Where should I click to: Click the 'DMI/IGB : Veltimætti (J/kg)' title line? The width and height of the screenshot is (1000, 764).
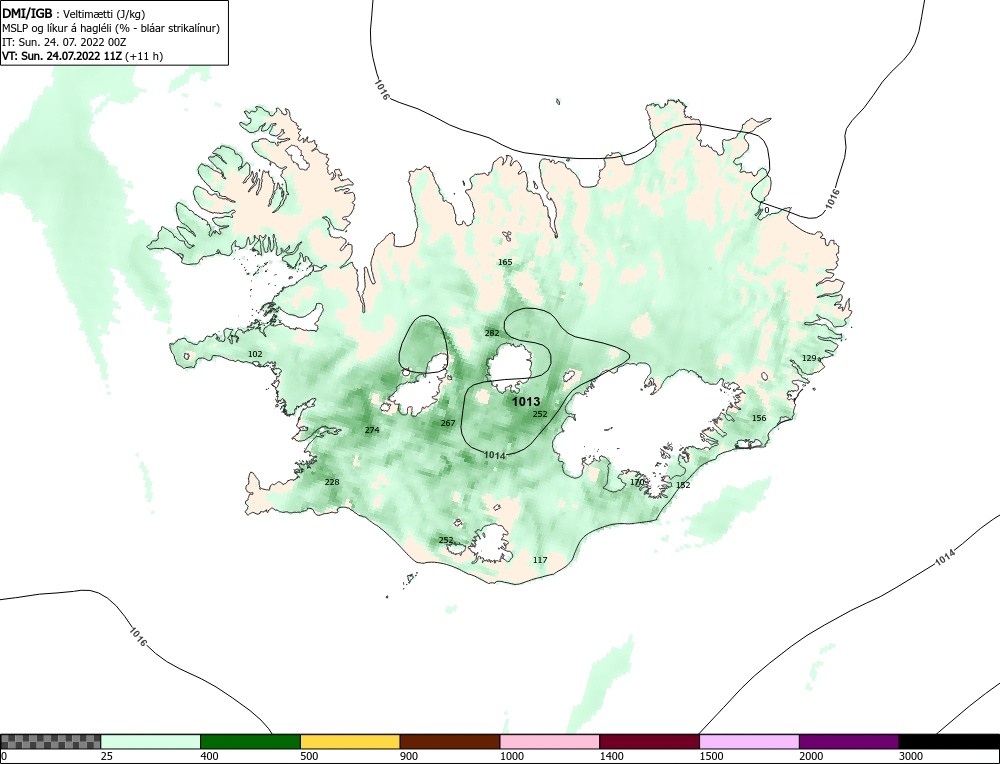(74, 14)
